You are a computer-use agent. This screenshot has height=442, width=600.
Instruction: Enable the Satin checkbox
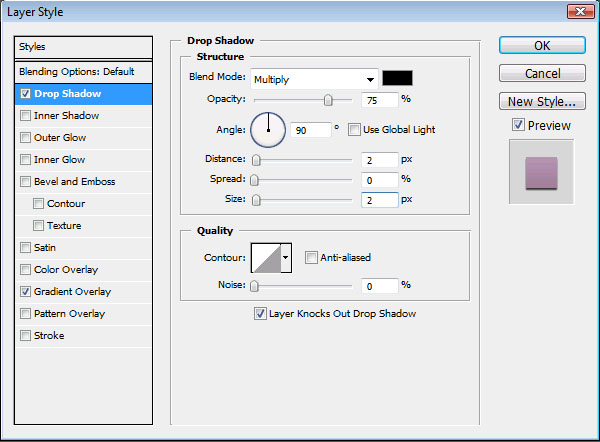pyautogui.click(x=25, y=248)
